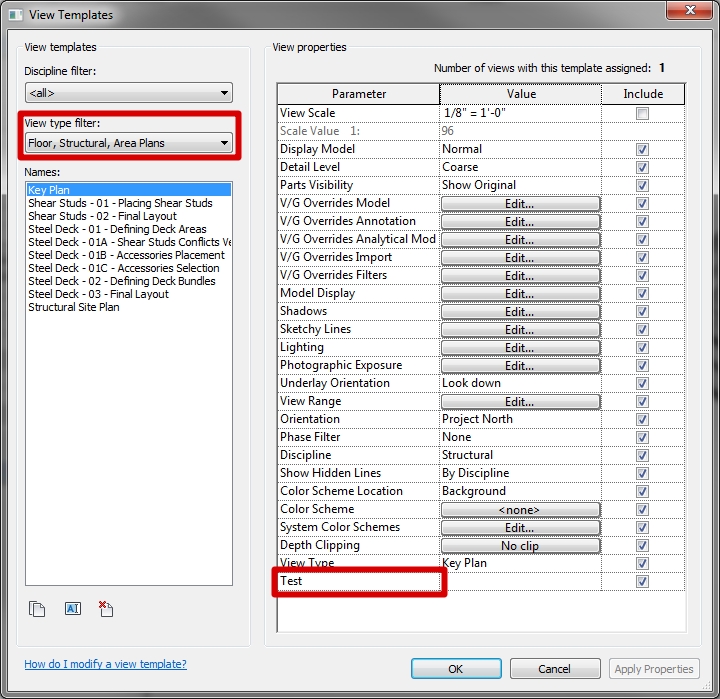Click the Include column header
This screenshot has height=699, width=720.
(x=643, y=94)
